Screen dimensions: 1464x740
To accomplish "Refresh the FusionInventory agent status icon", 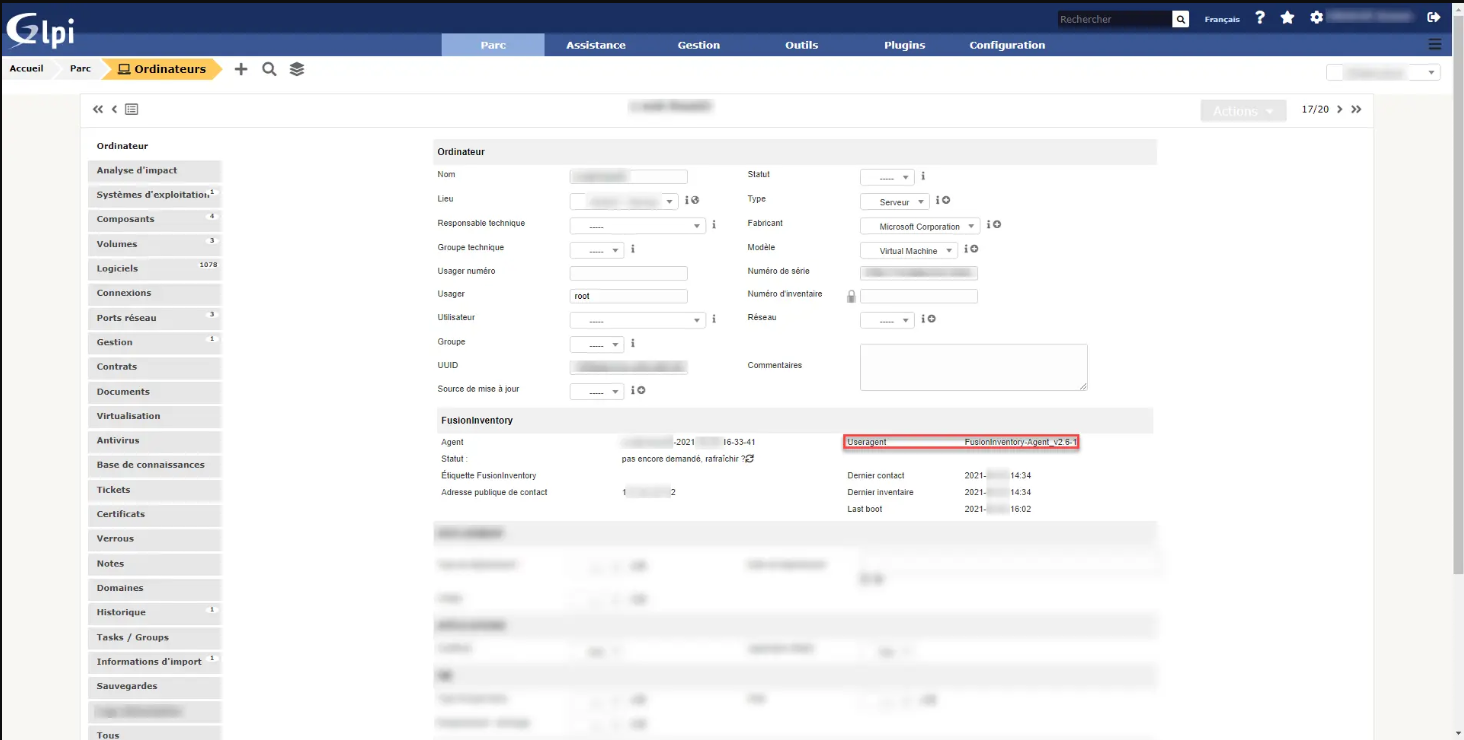I will (749, 459).
